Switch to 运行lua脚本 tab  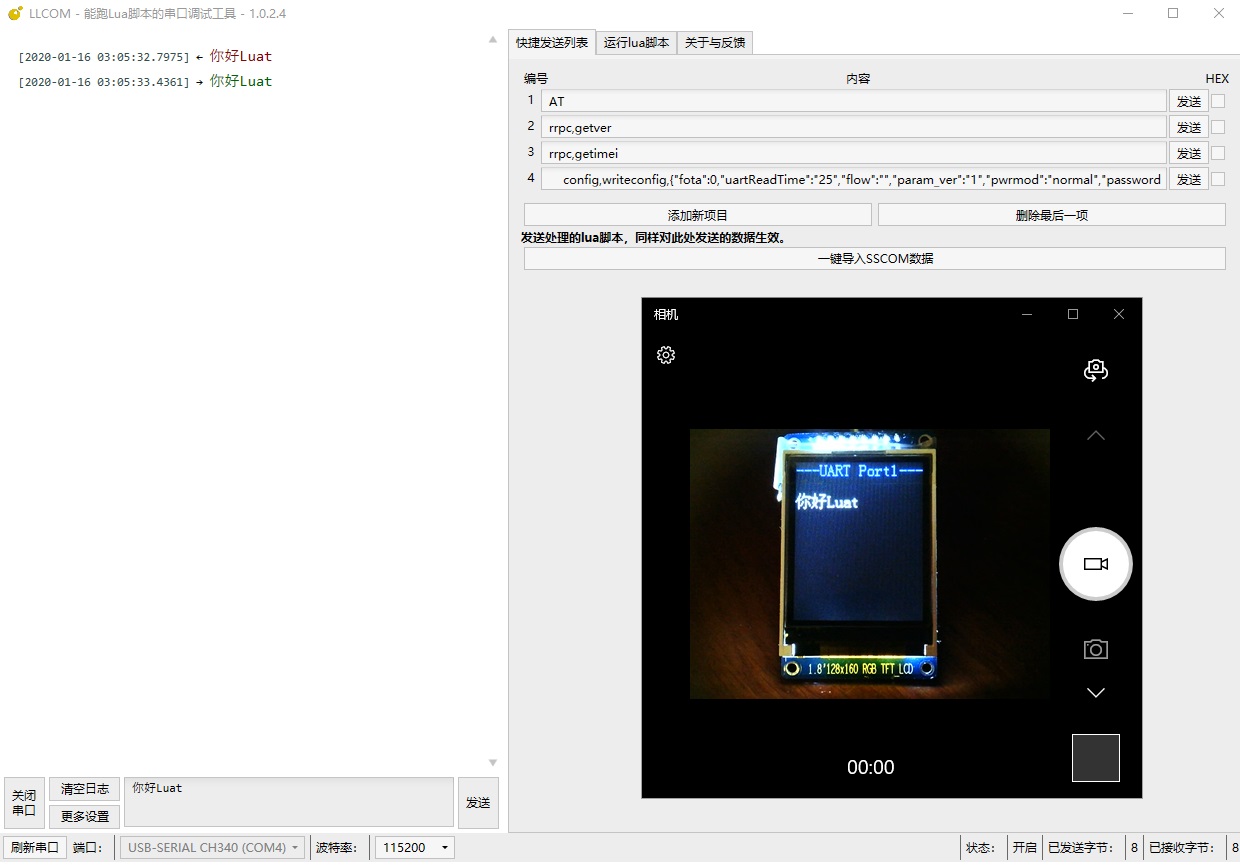(636, 42)
